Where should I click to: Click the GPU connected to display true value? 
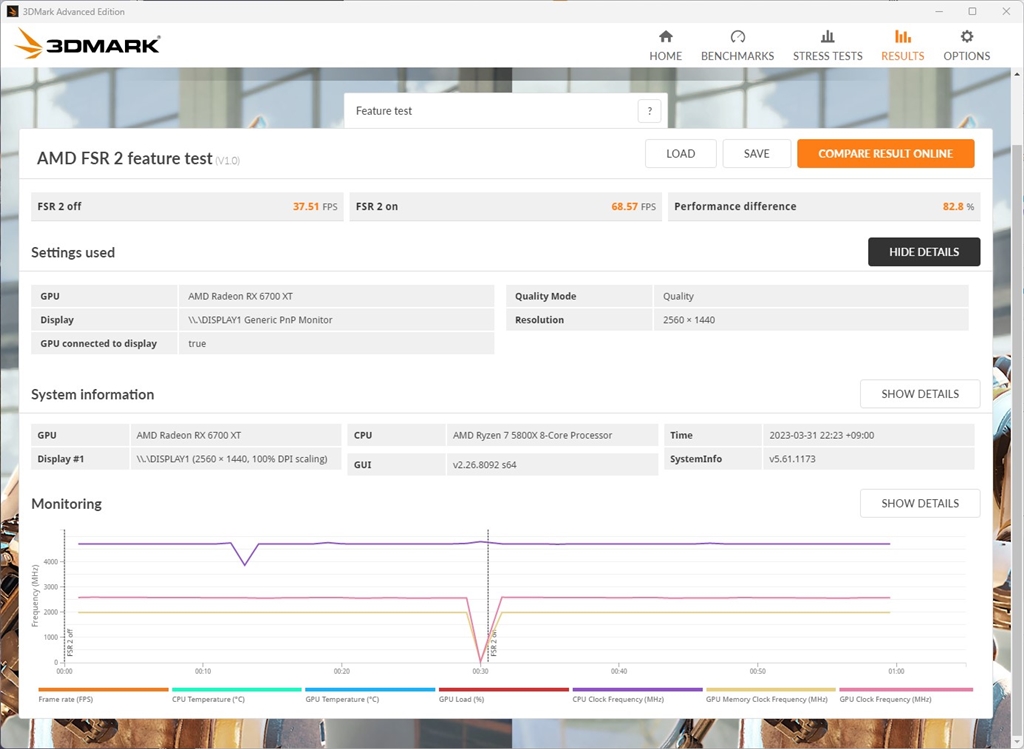click(197, 343)
